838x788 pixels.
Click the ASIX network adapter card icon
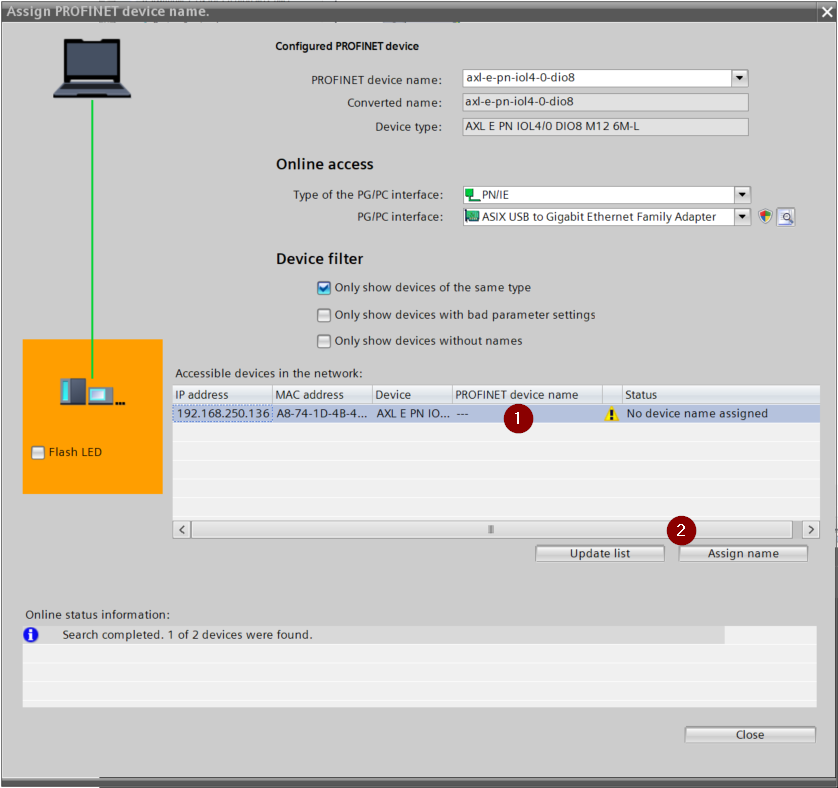tap(473, 216)
